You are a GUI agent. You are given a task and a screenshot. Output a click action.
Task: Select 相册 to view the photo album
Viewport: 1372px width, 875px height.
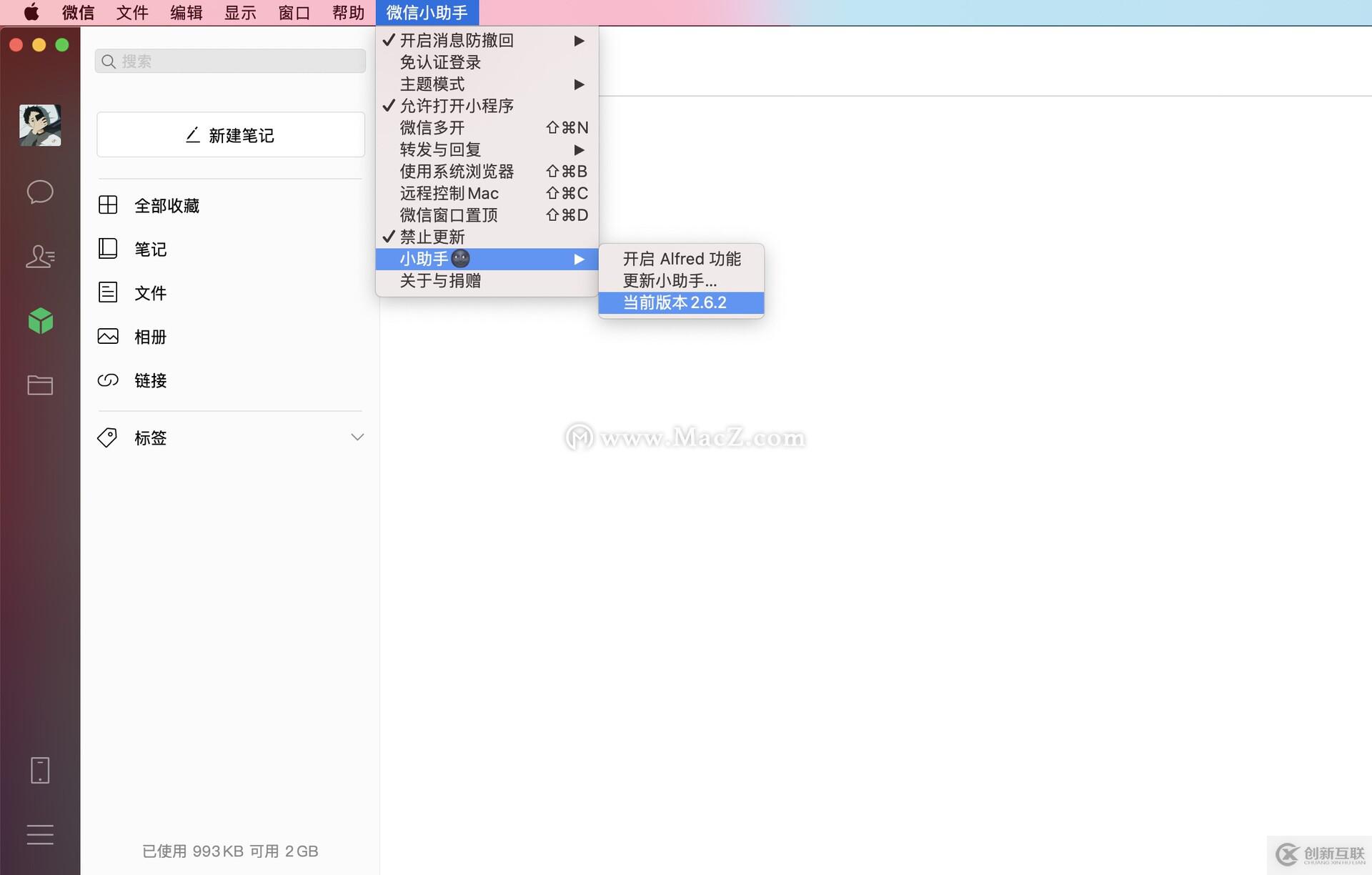click(150, 336)
